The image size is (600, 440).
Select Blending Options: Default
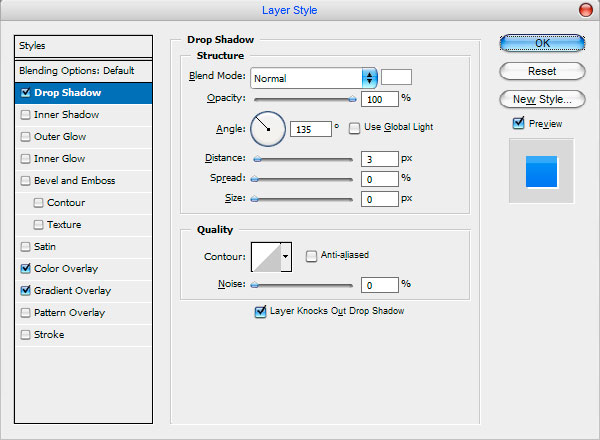83,71
